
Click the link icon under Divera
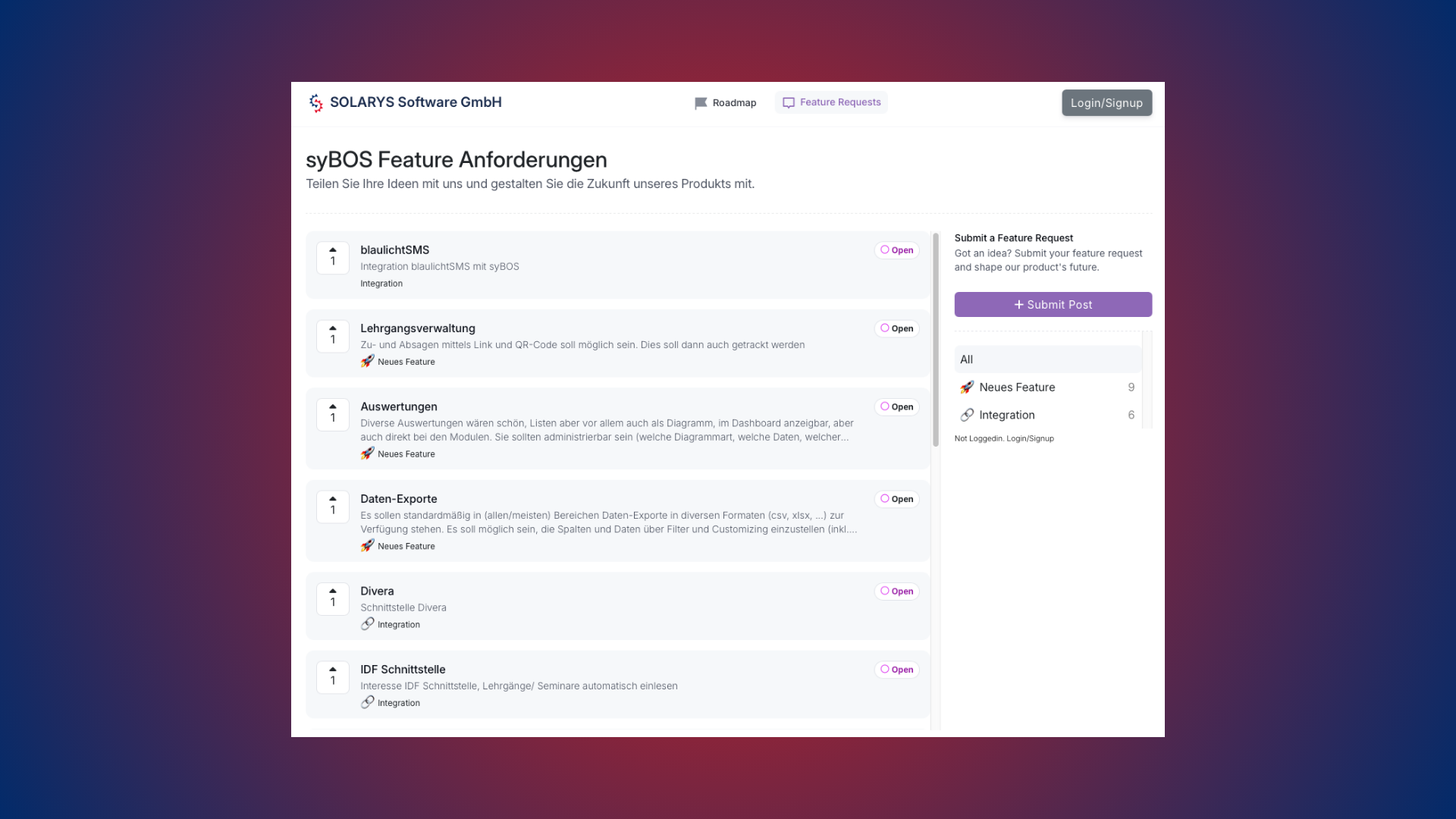click(x=368, y=624)
